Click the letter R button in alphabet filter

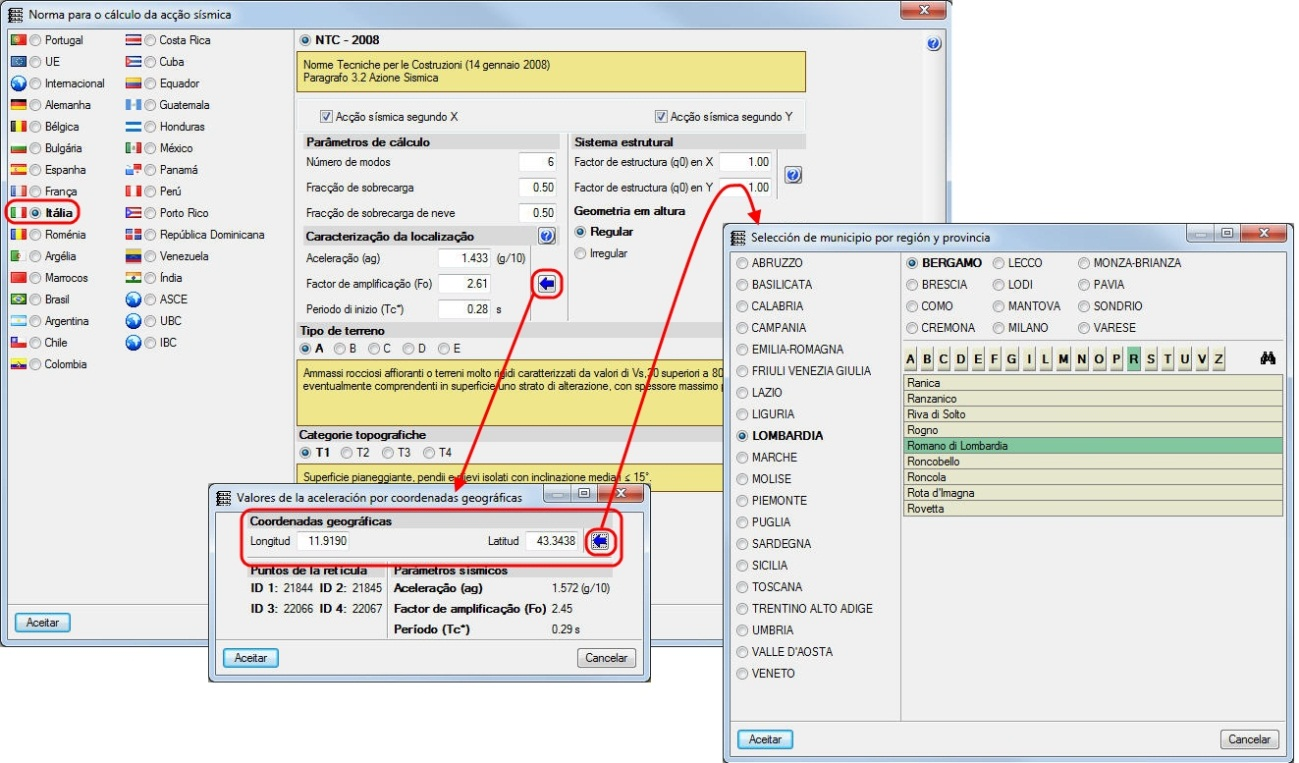point(1133,359)
